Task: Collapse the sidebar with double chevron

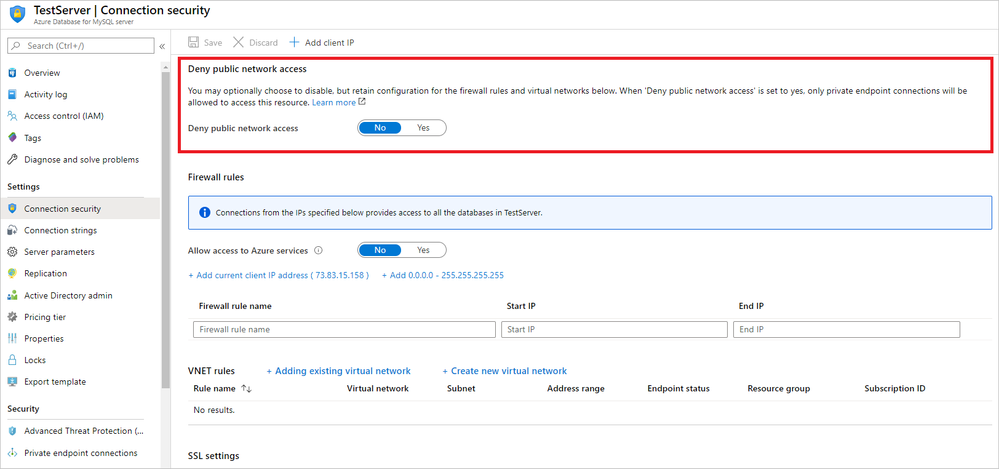Action: tap(162, 46)
